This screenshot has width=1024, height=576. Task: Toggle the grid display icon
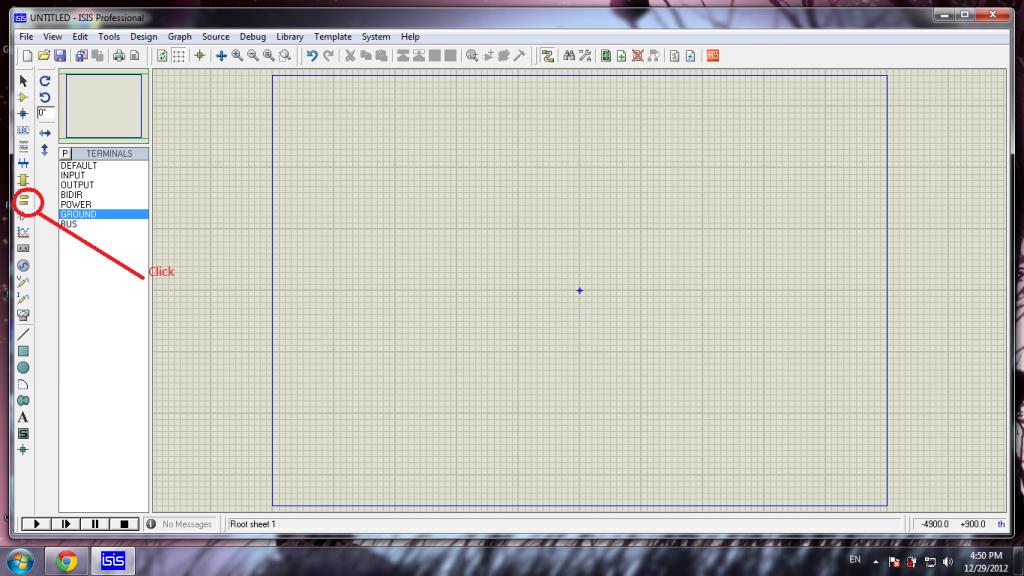coord(178,56)
